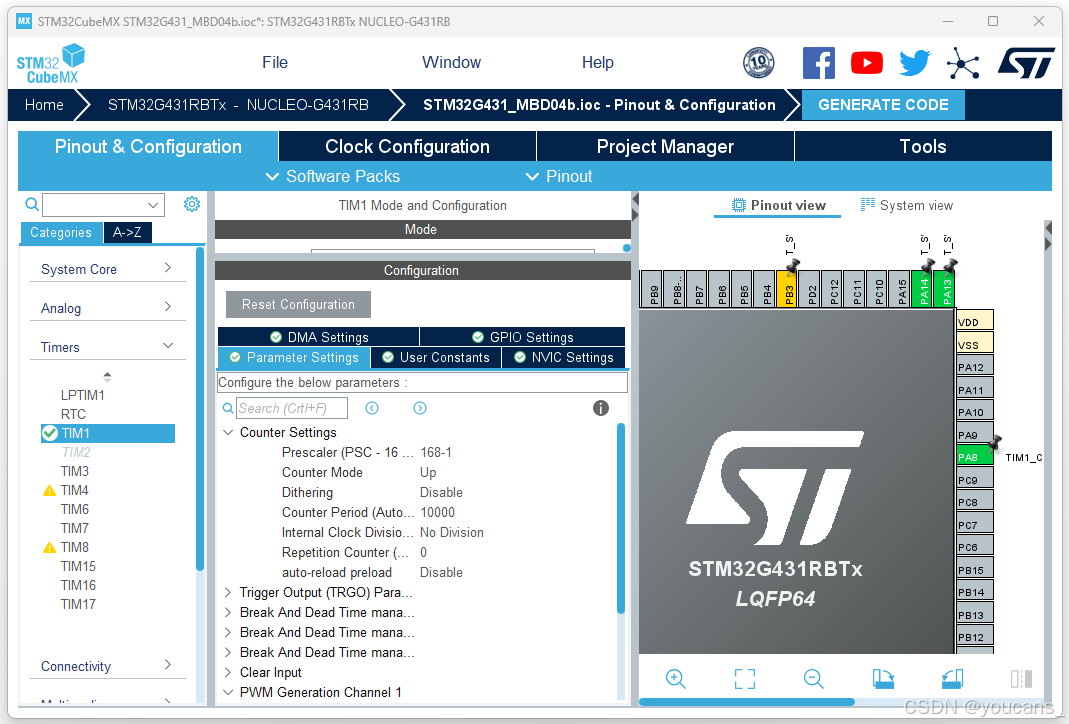The image size is (1069, 724).
Task: Select TIM15 in the timers list
Action: 78,566
